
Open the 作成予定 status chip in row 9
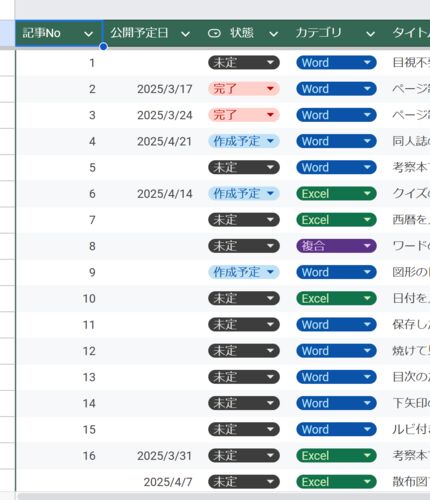pos(244,272)
